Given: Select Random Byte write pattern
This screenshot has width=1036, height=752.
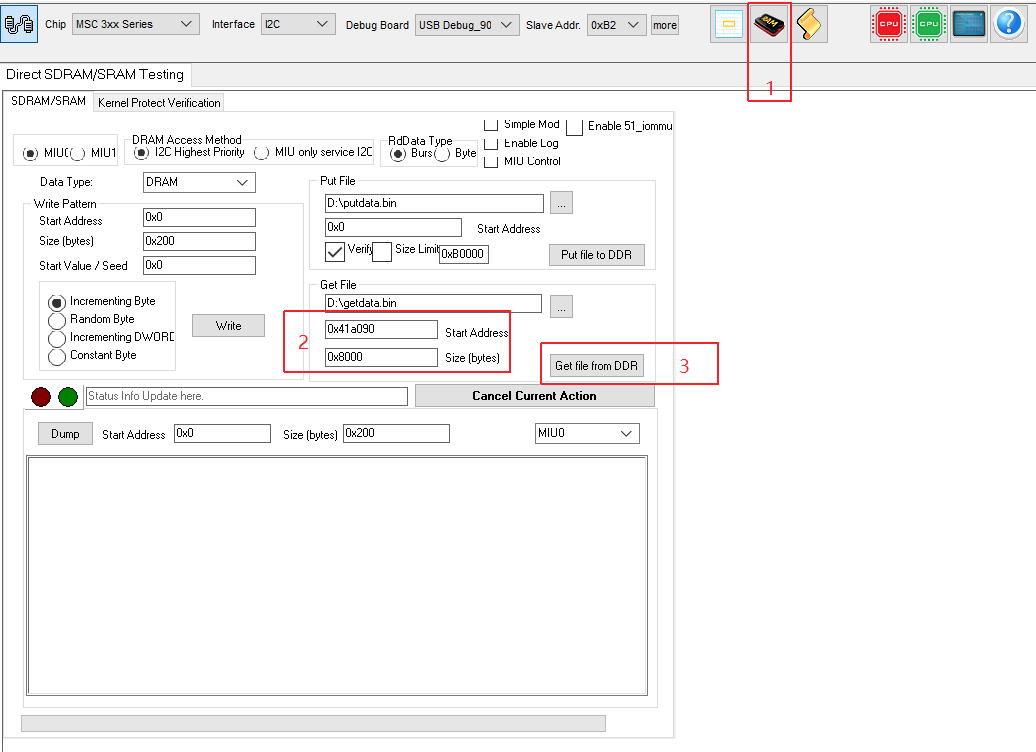Looking at the screenshot, I should [x=58, y=320].
